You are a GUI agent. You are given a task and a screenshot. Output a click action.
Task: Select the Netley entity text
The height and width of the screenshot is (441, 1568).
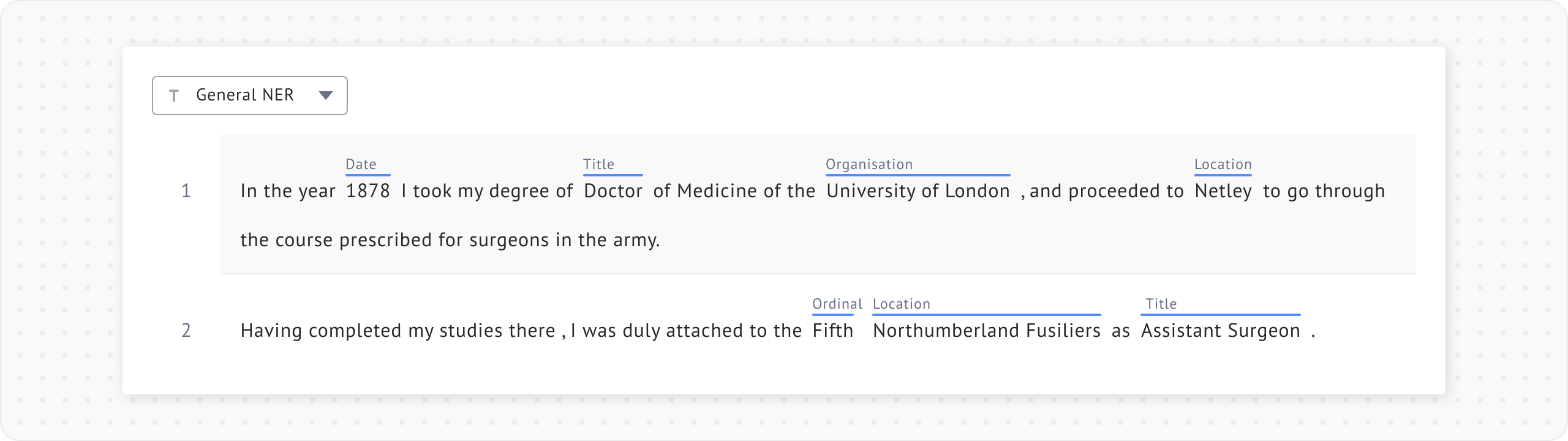[x=1223, y=191]
